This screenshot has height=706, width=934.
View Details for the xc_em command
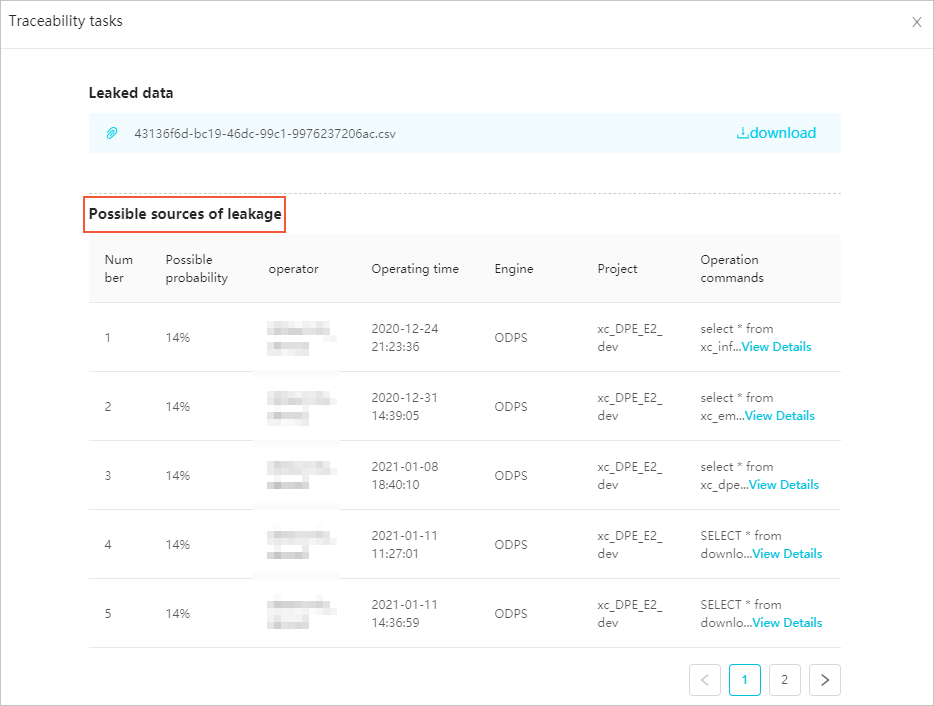780,416
